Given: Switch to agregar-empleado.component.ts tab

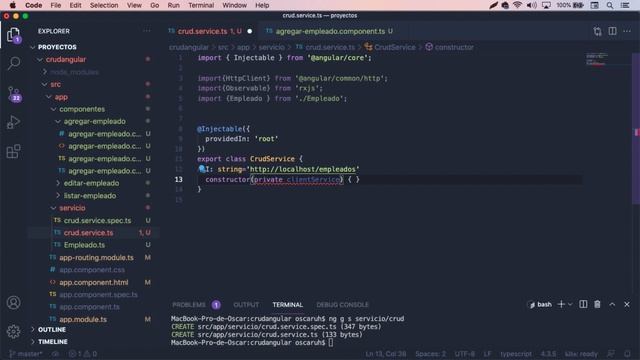Looking at the screenshot, I should pyautogui.click(x=330, y=31).
